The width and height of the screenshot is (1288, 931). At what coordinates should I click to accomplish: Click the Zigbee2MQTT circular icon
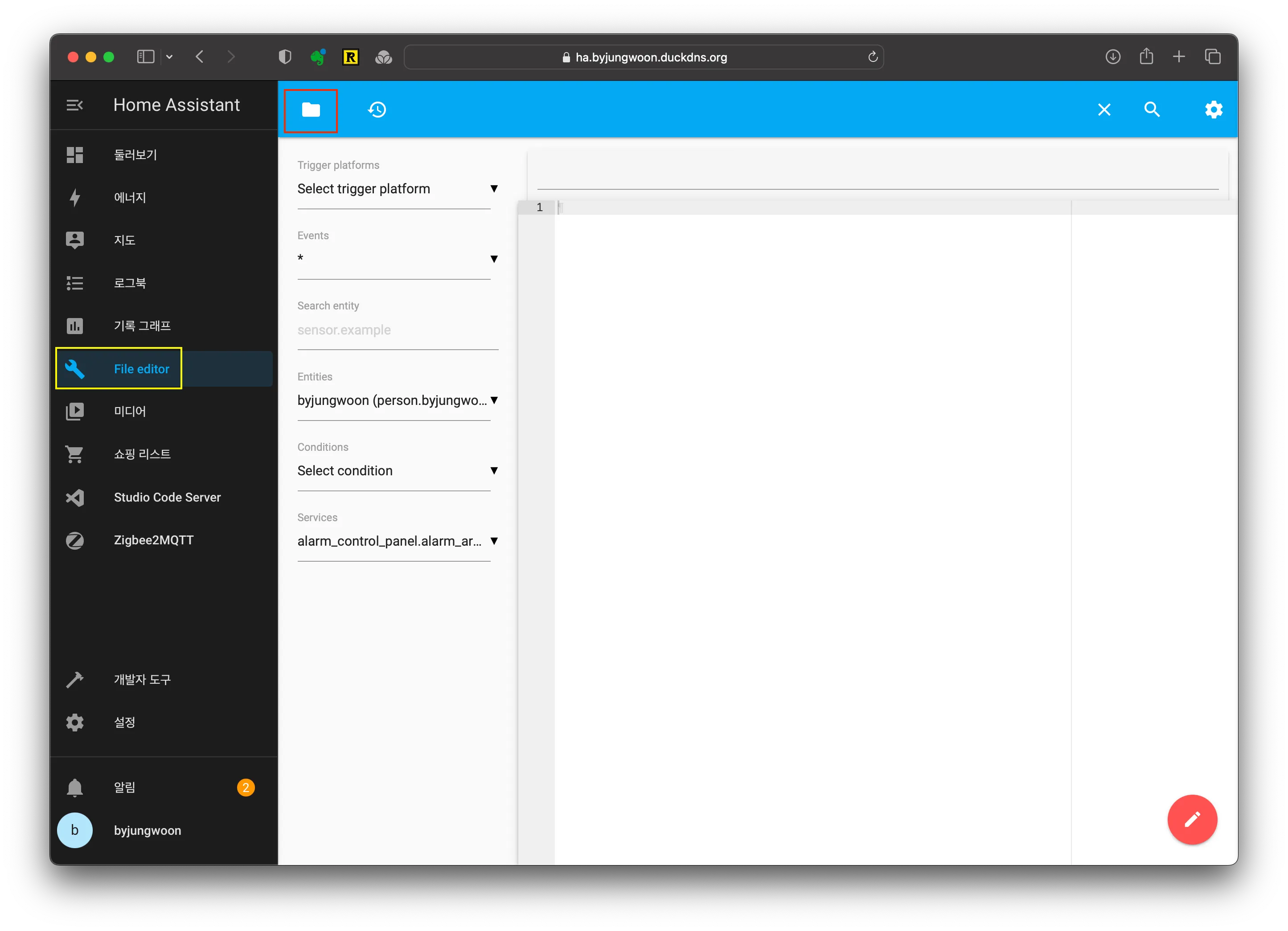click(x=75, y=540)
